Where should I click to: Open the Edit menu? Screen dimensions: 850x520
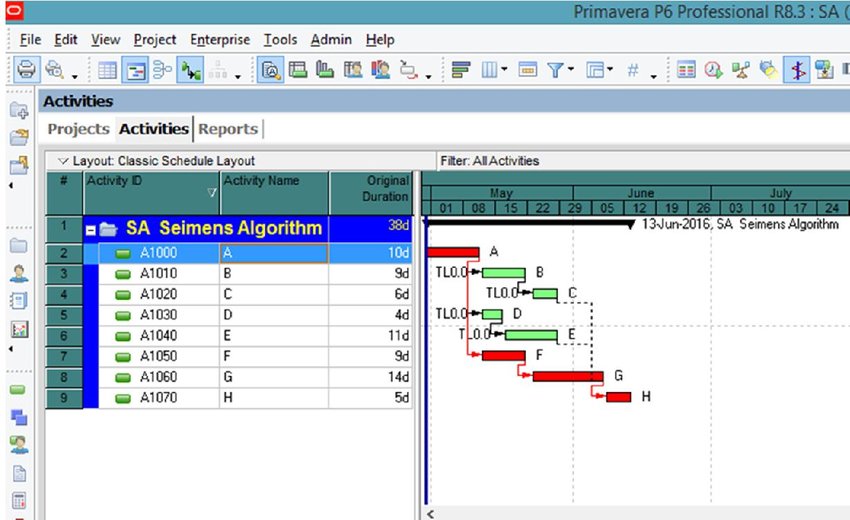66,40
